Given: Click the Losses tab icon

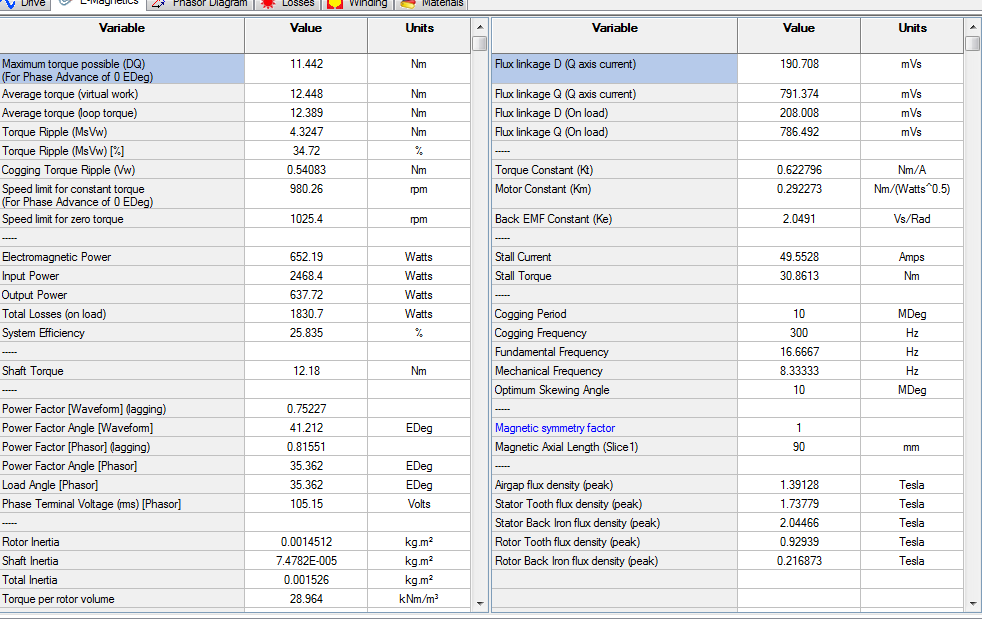Looking at the screenshot, I should (x=269, y=3).
